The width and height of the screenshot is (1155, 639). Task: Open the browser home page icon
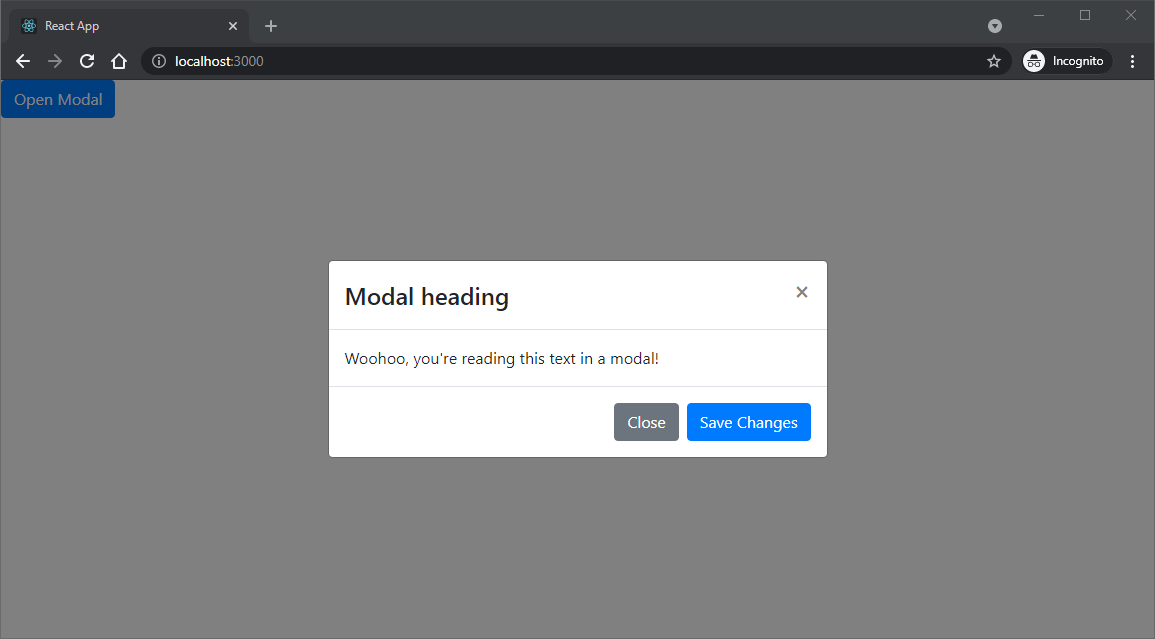[x=119, y=61]
